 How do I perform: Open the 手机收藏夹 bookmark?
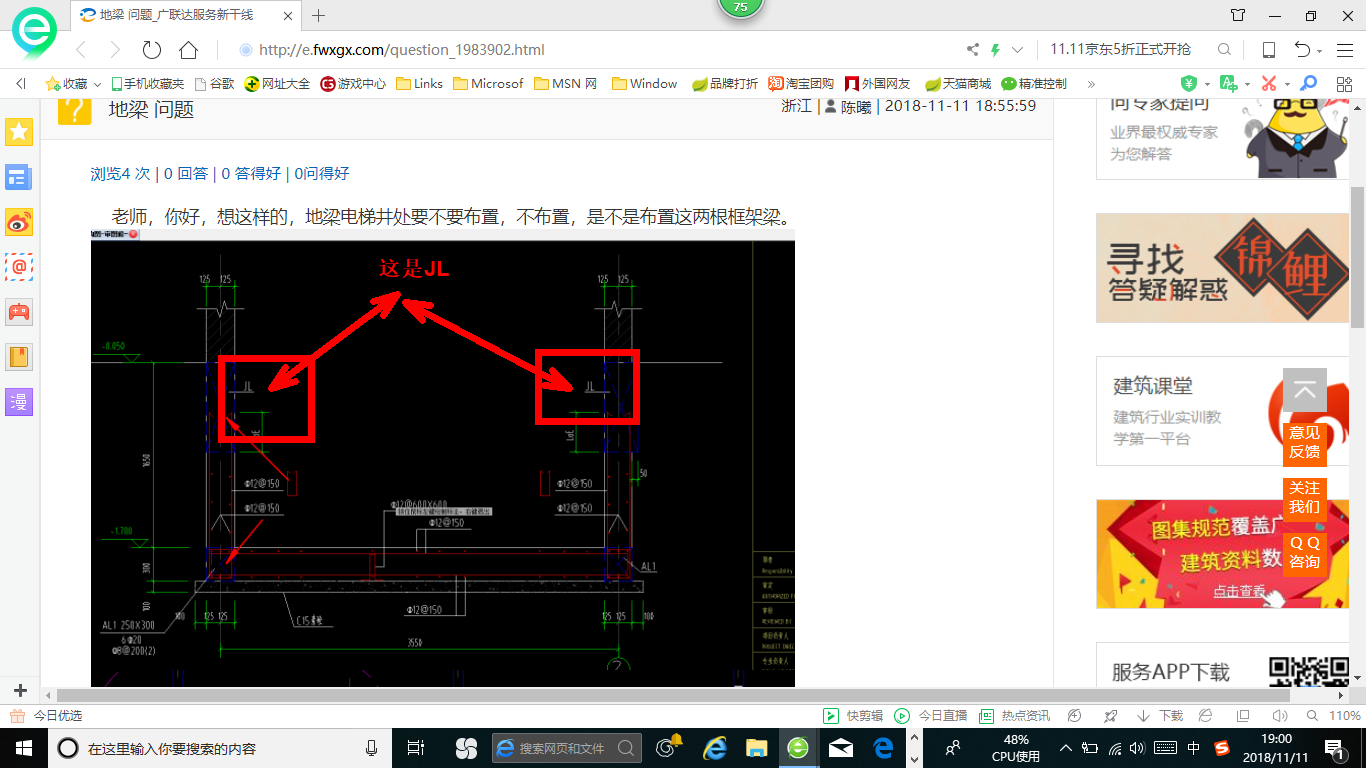click(x=148, y=84)
